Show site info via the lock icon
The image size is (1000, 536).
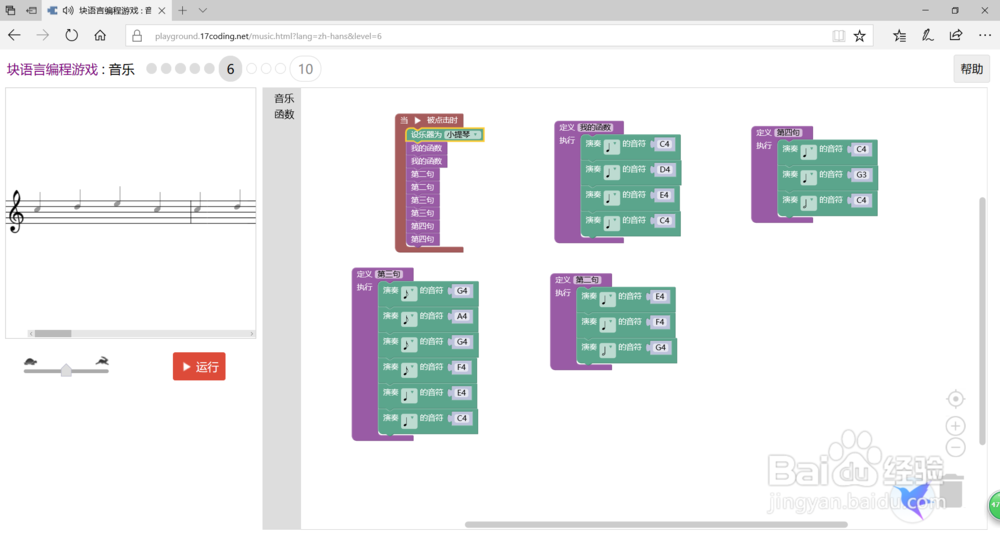click(137, 36)
